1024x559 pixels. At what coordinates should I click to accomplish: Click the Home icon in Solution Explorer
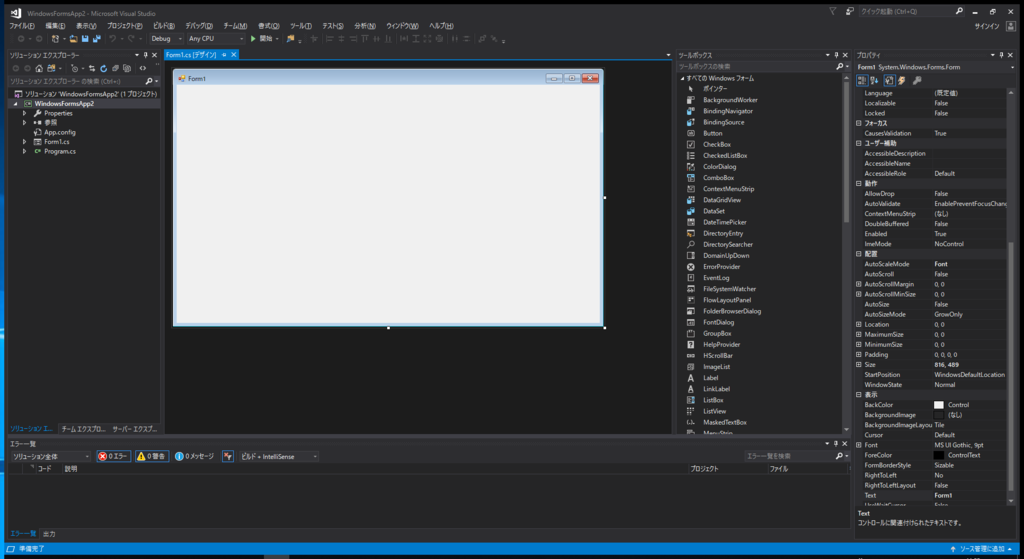(39, 69)
